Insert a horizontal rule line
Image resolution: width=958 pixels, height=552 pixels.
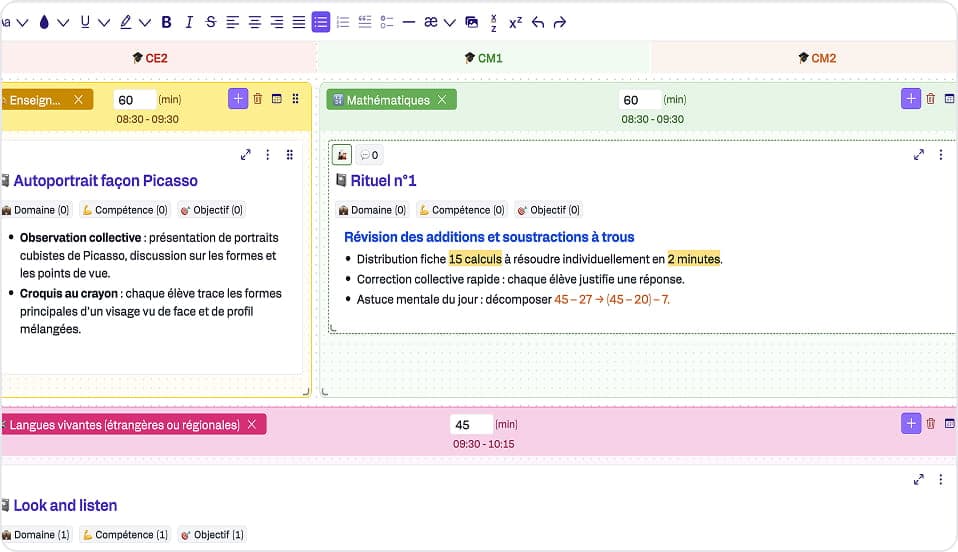pyautogui.click(x=408, y=22)
